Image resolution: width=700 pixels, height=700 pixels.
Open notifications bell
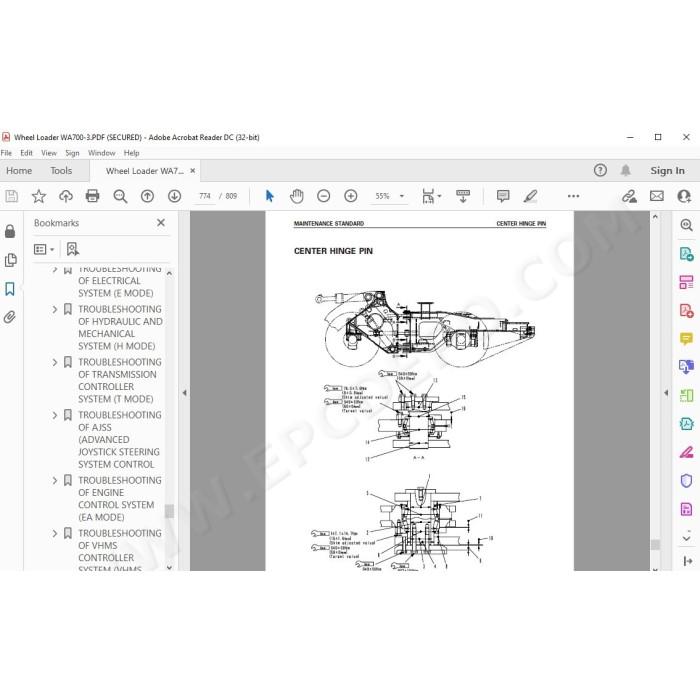(625, 170)
